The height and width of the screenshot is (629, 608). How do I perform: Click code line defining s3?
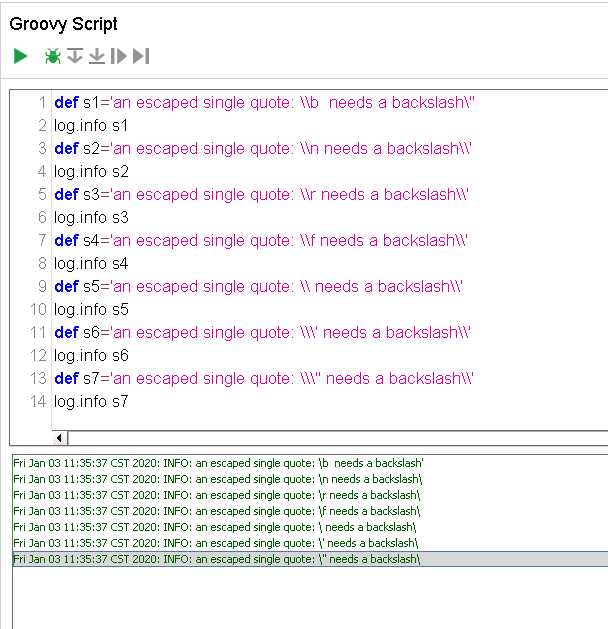pyautogui.click(x=261, y=195)
